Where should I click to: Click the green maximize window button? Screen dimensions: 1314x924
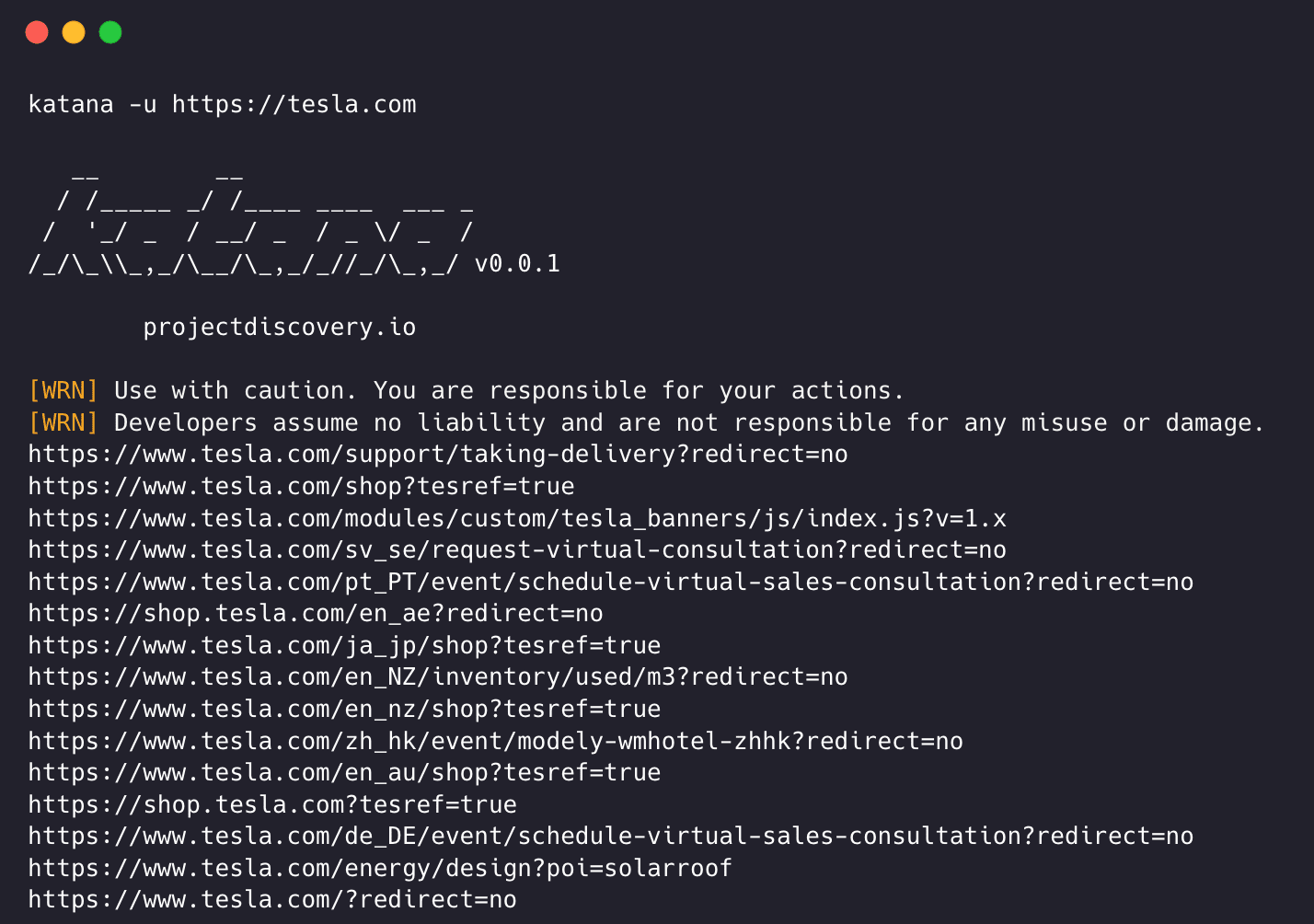click(x=110, y=33)
